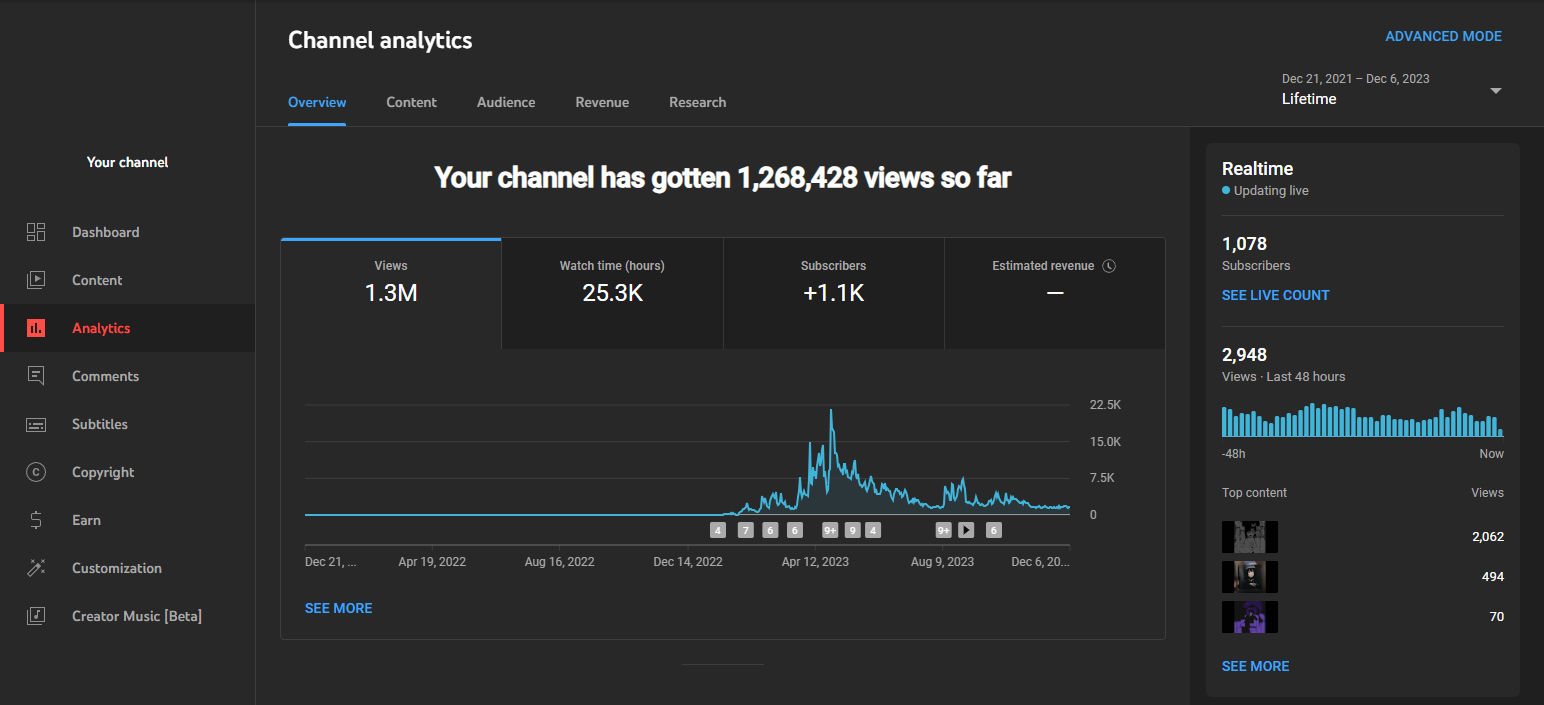The width and height of the screenshot is (1544, 705).
Task: Click the 'Apr 12, 2023' axis label
Action: click(x=815, y=562)
